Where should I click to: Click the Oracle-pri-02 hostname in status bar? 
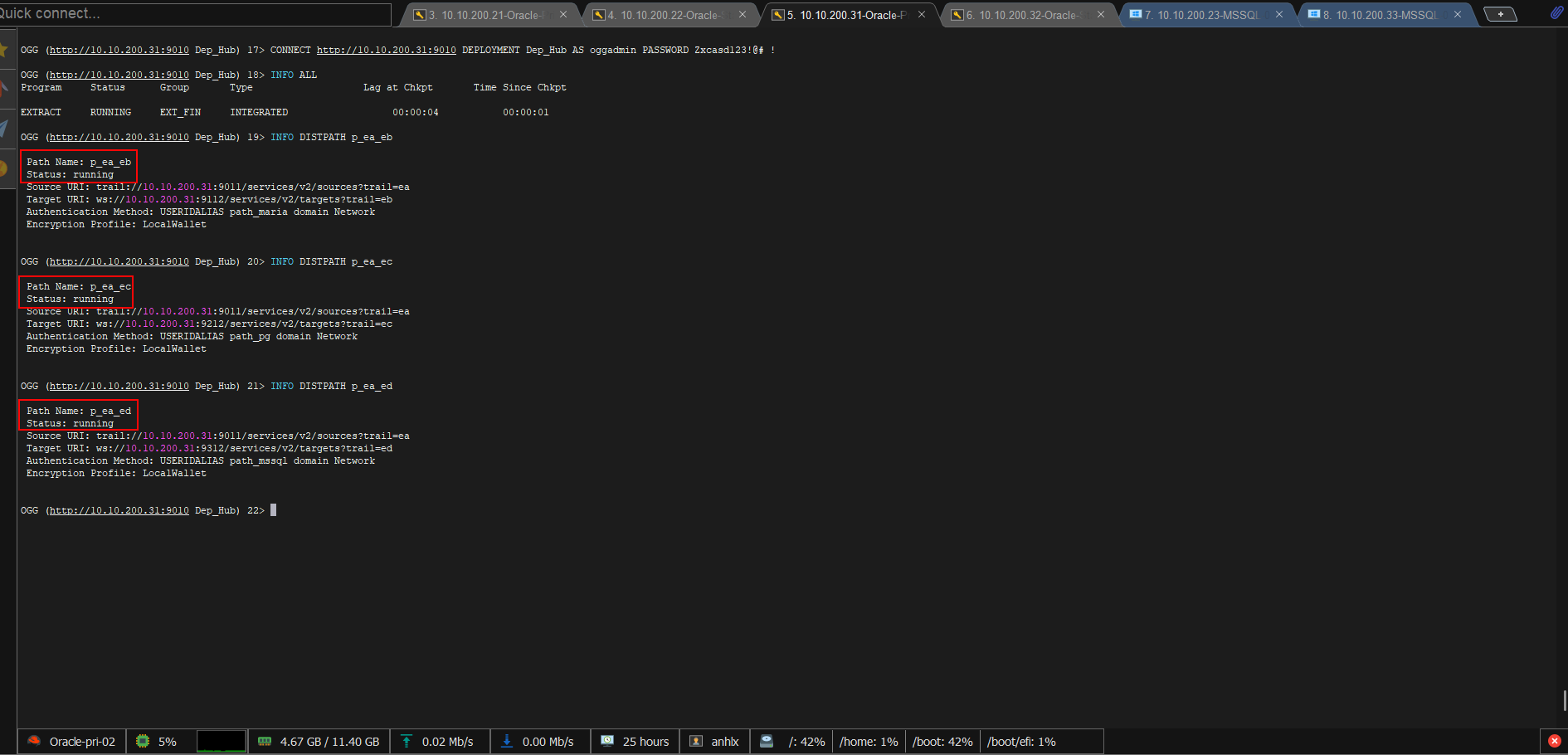pyautogui.click(x=82, y=742)
